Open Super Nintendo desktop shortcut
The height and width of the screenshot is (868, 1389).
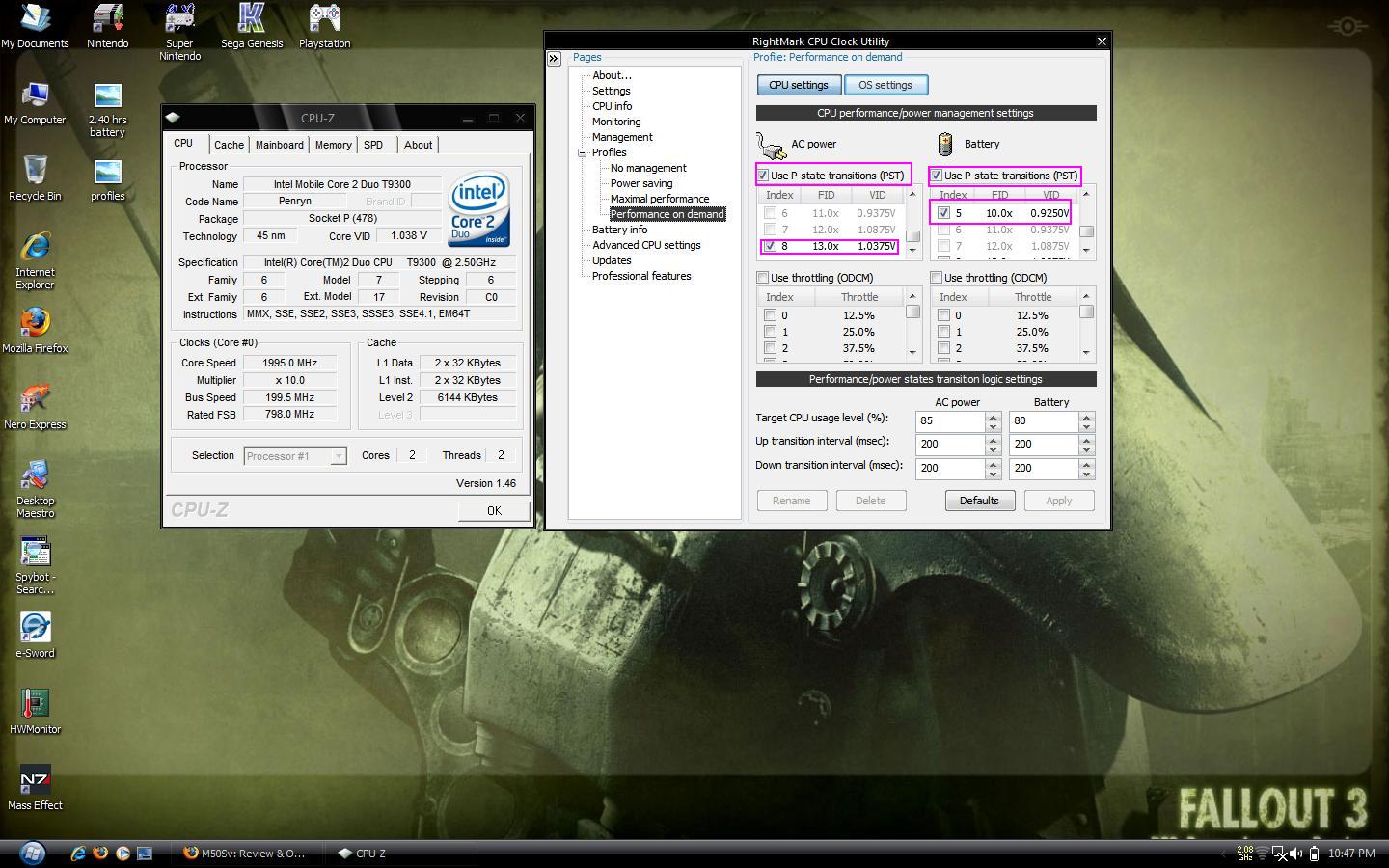point(179,32)
